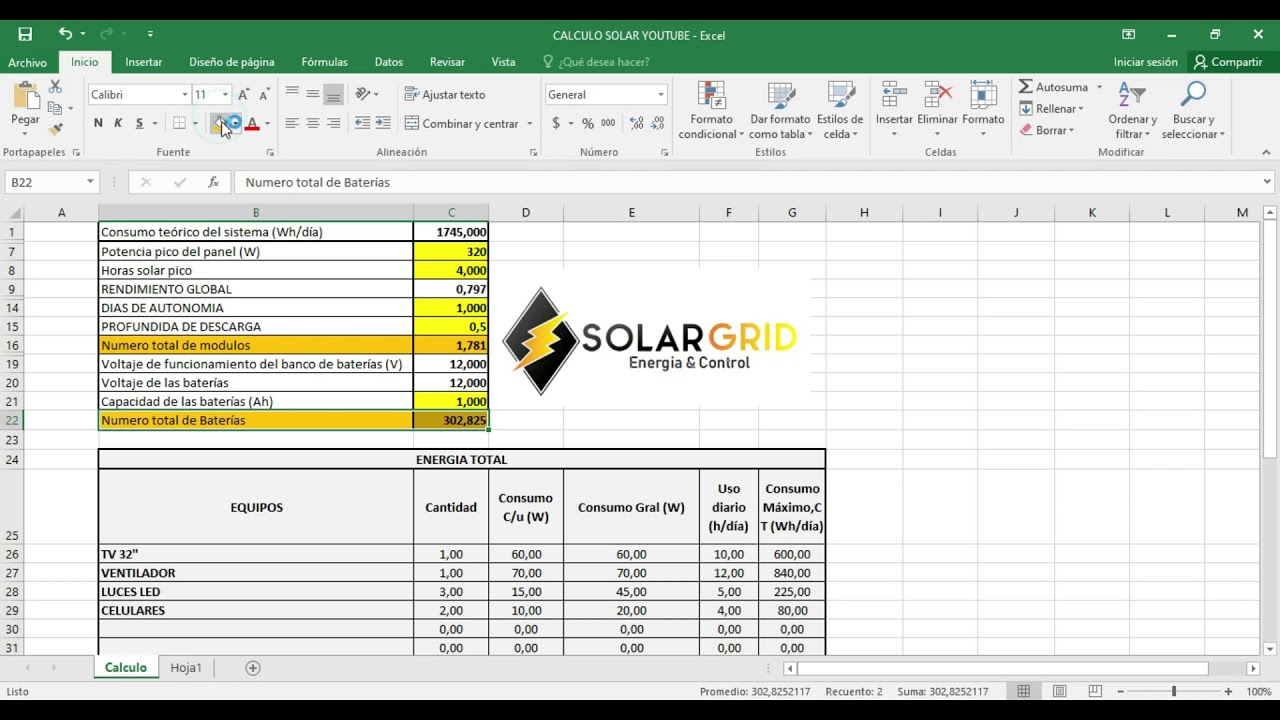The image size is (1280, 720).
Task: Switch to the Vista tab
Action: pos(503,62)
